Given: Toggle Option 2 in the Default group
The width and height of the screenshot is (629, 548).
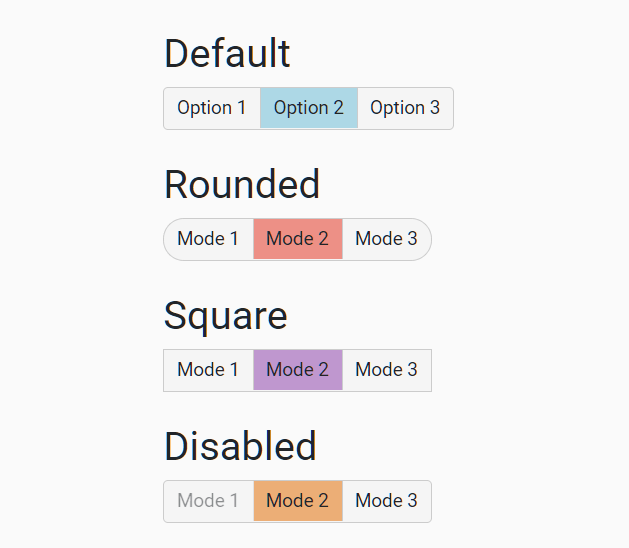Looking at the screenshot, I should coord(308,108).
